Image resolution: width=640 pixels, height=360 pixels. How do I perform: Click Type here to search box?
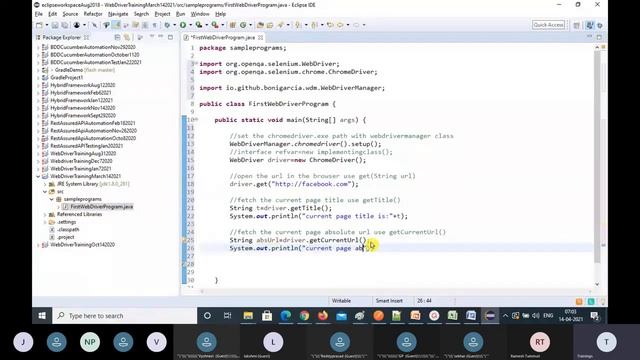(x=124, y=316)
